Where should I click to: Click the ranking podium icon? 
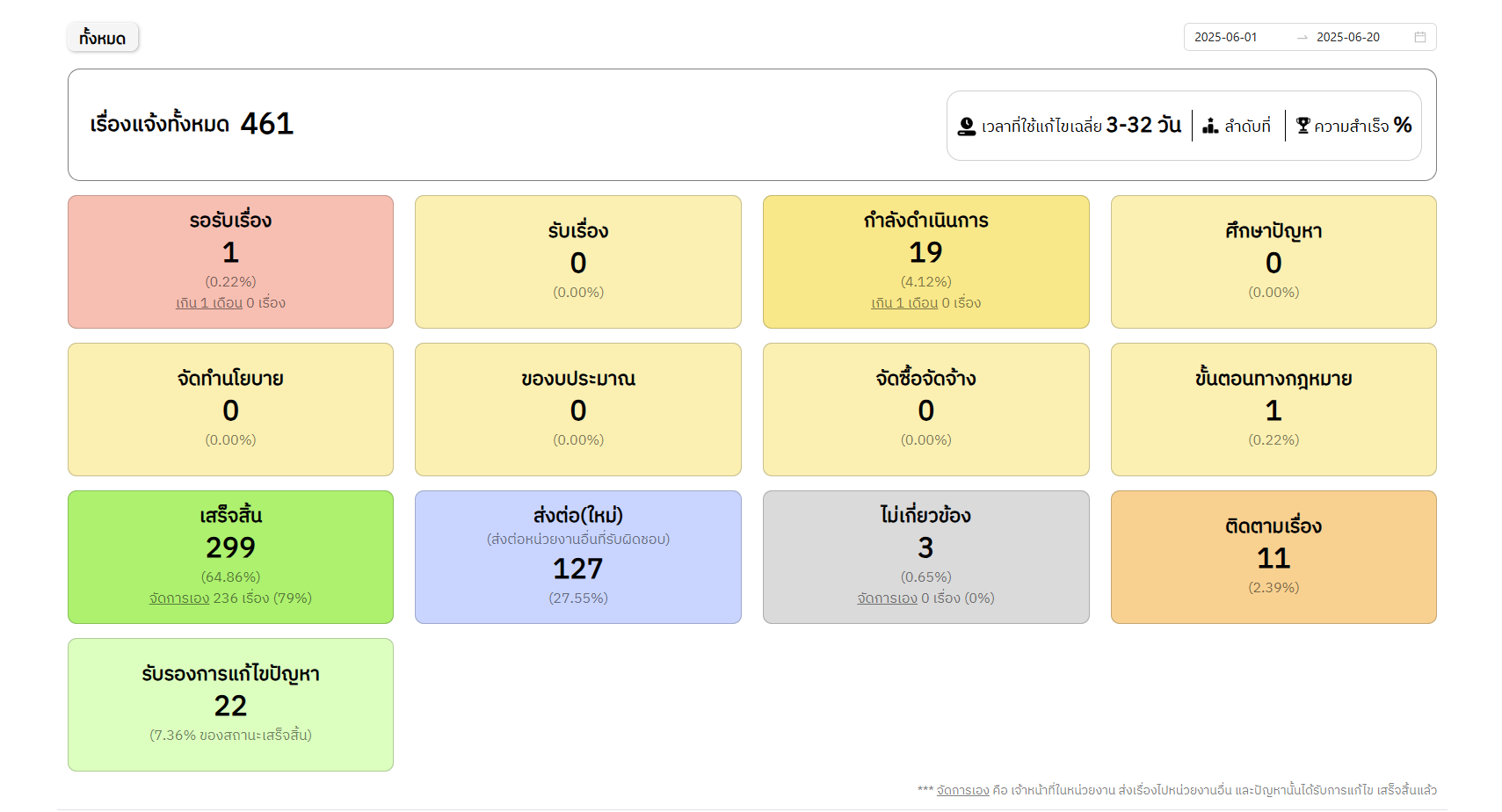pos(1210,127)
